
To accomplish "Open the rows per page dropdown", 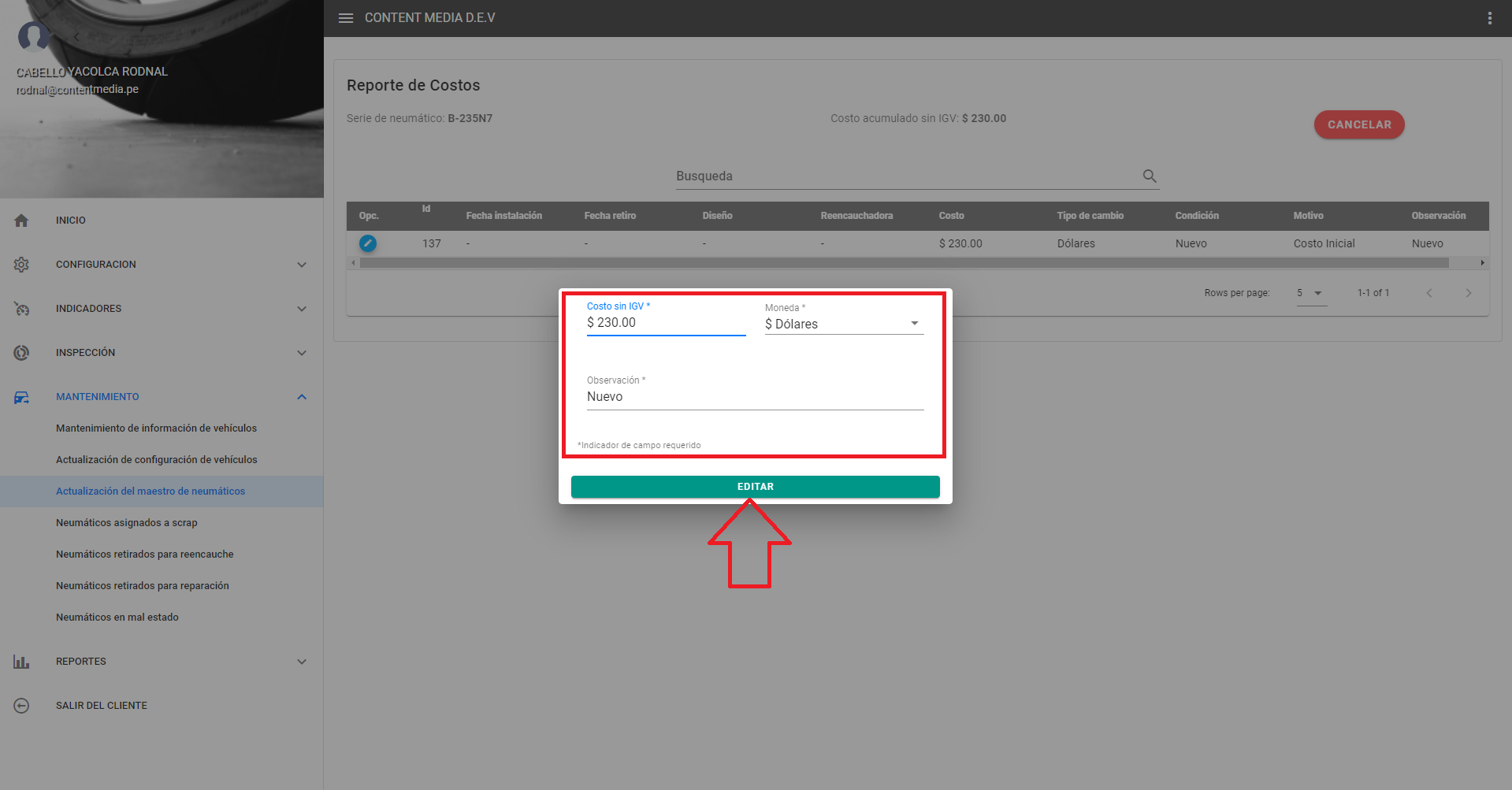I will [x=1310, y=293].
